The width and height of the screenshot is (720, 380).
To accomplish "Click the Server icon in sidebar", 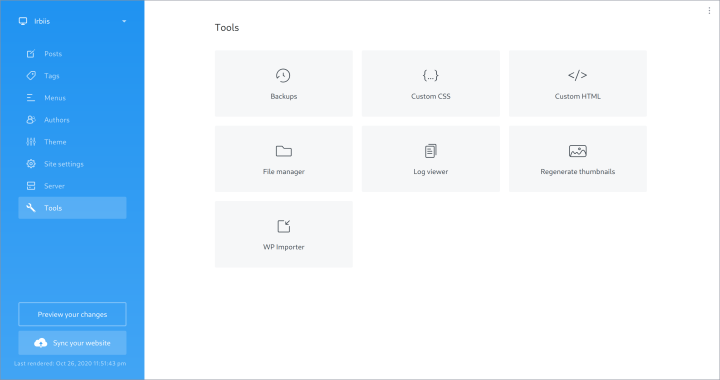I will point(31,186).
